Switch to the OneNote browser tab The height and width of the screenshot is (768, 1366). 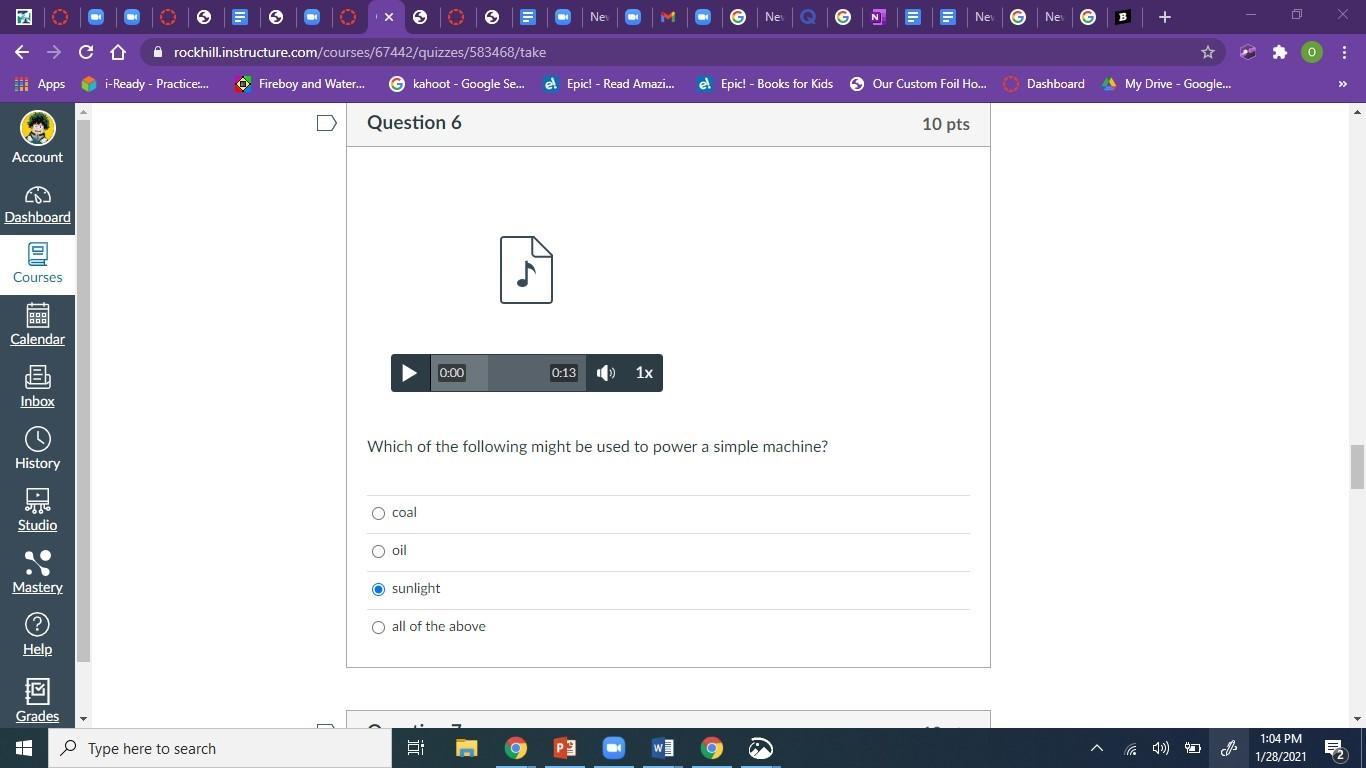pos(877,17)
